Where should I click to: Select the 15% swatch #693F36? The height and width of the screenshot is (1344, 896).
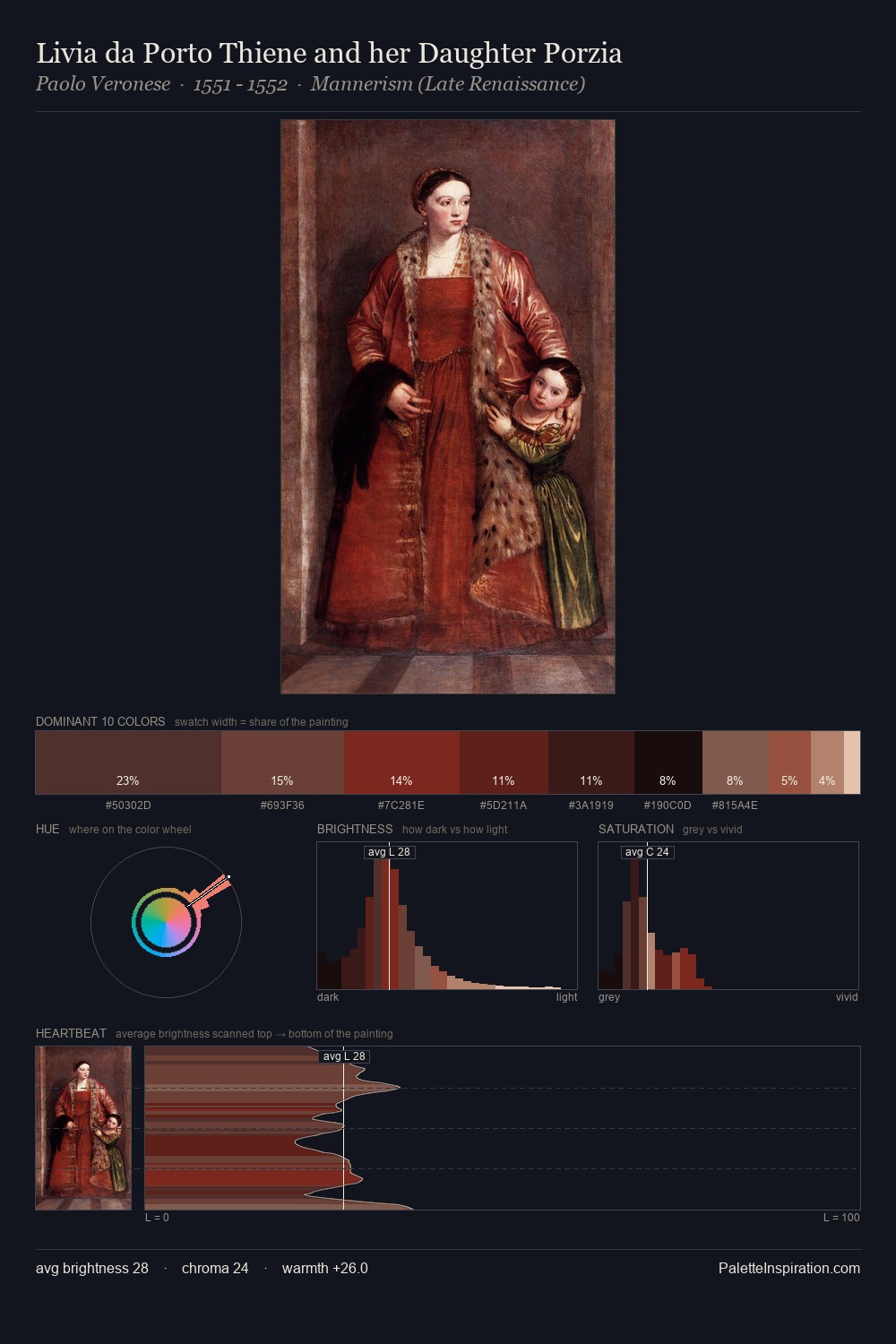coord(282,762)
